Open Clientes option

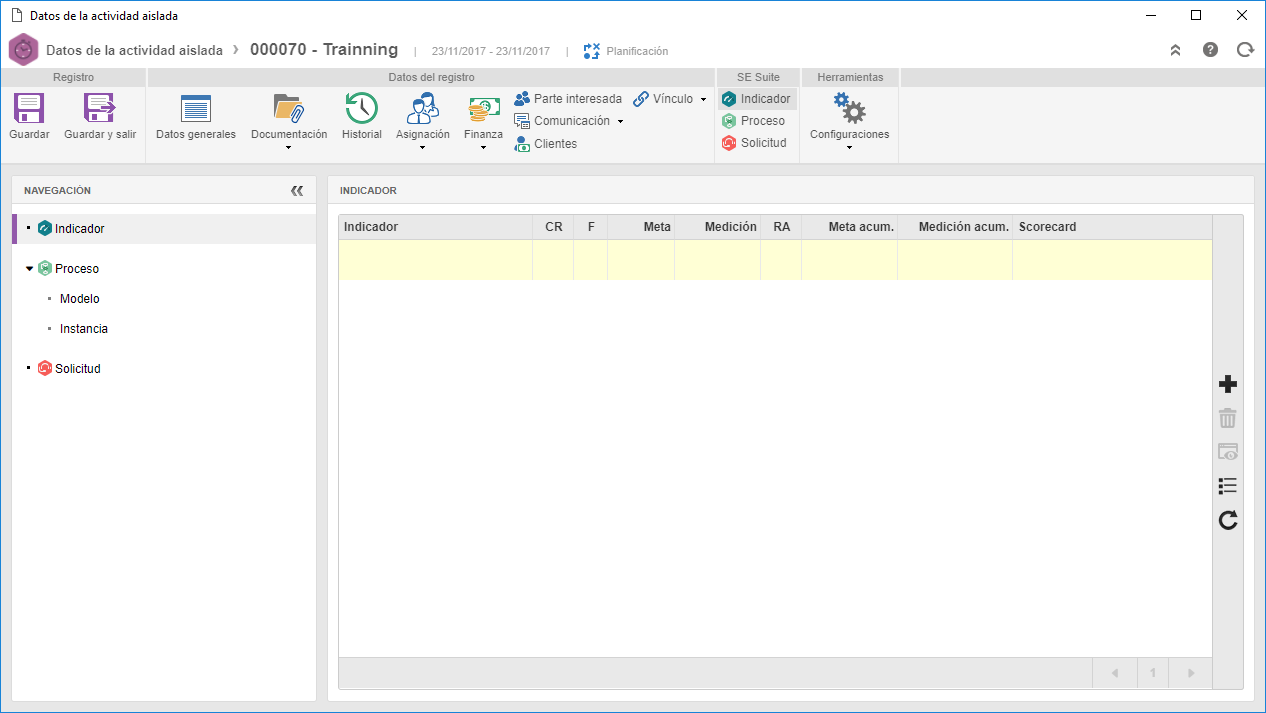pos(546,144)
